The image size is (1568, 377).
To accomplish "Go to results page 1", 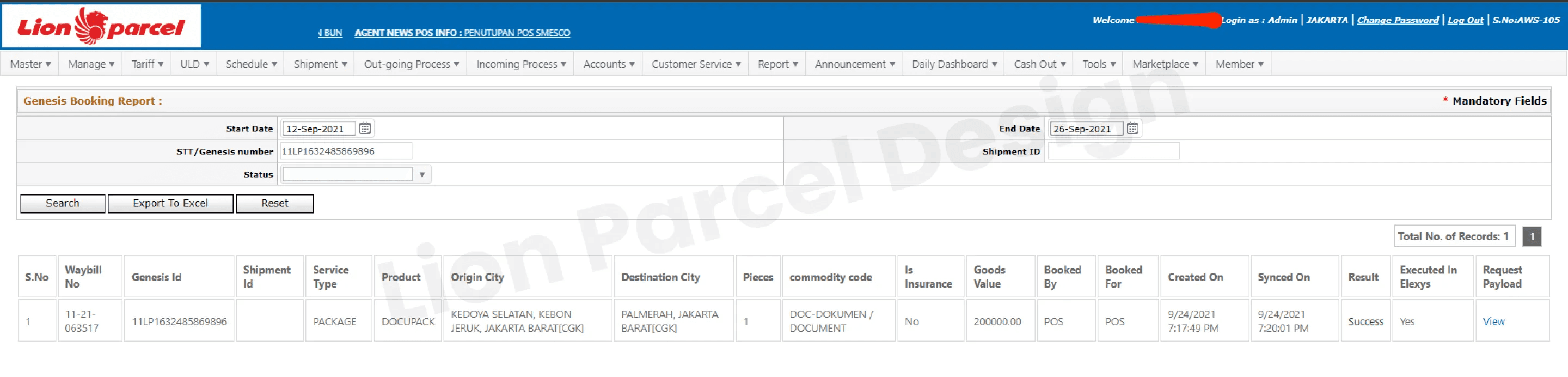I will tap(1532, 236).
